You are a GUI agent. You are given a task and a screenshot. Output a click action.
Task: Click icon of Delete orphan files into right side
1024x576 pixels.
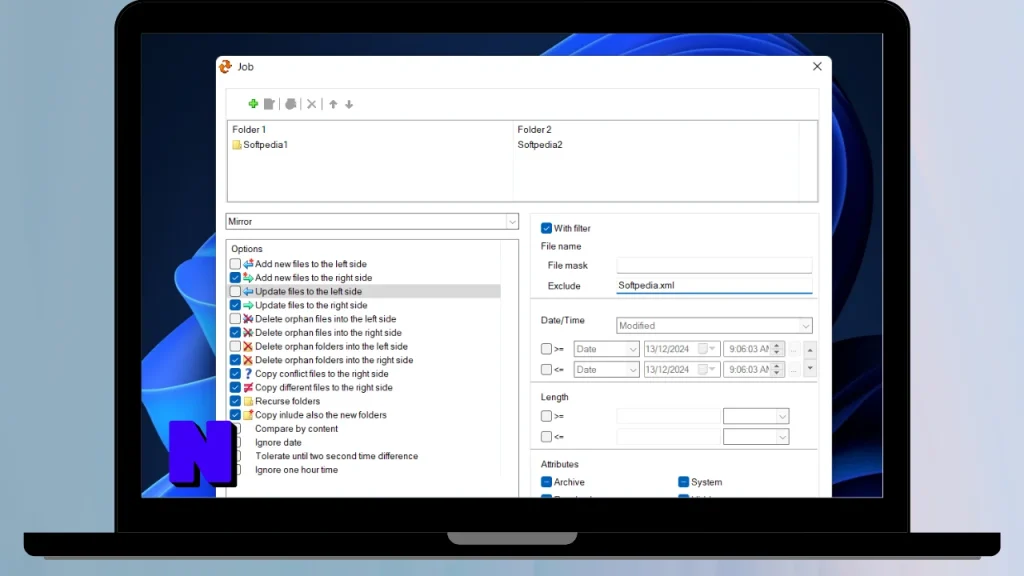pos(248,332)
